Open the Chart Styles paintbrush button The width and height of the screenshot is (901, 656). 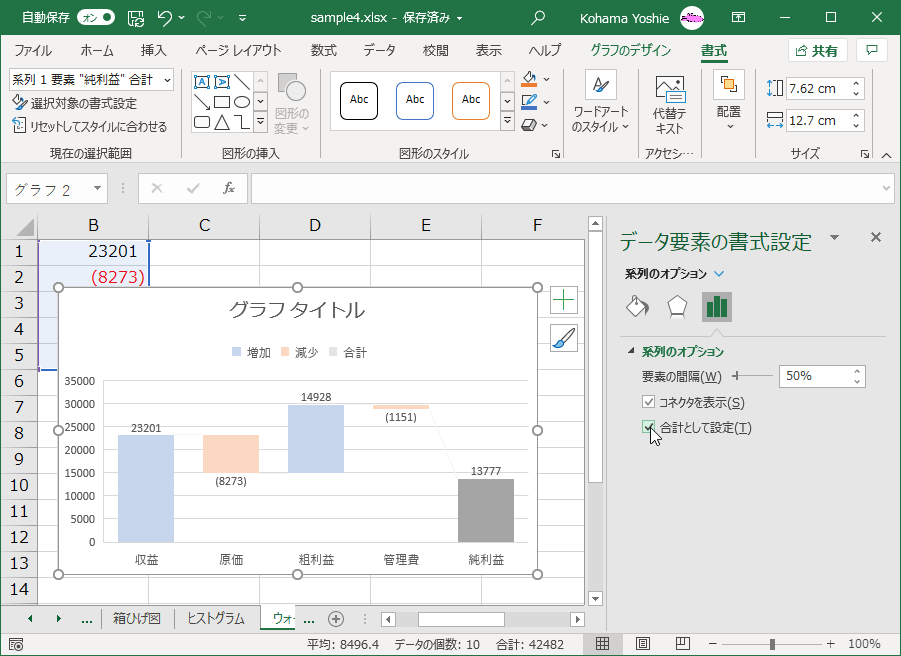pyautogui.click(x=564, y=338)
